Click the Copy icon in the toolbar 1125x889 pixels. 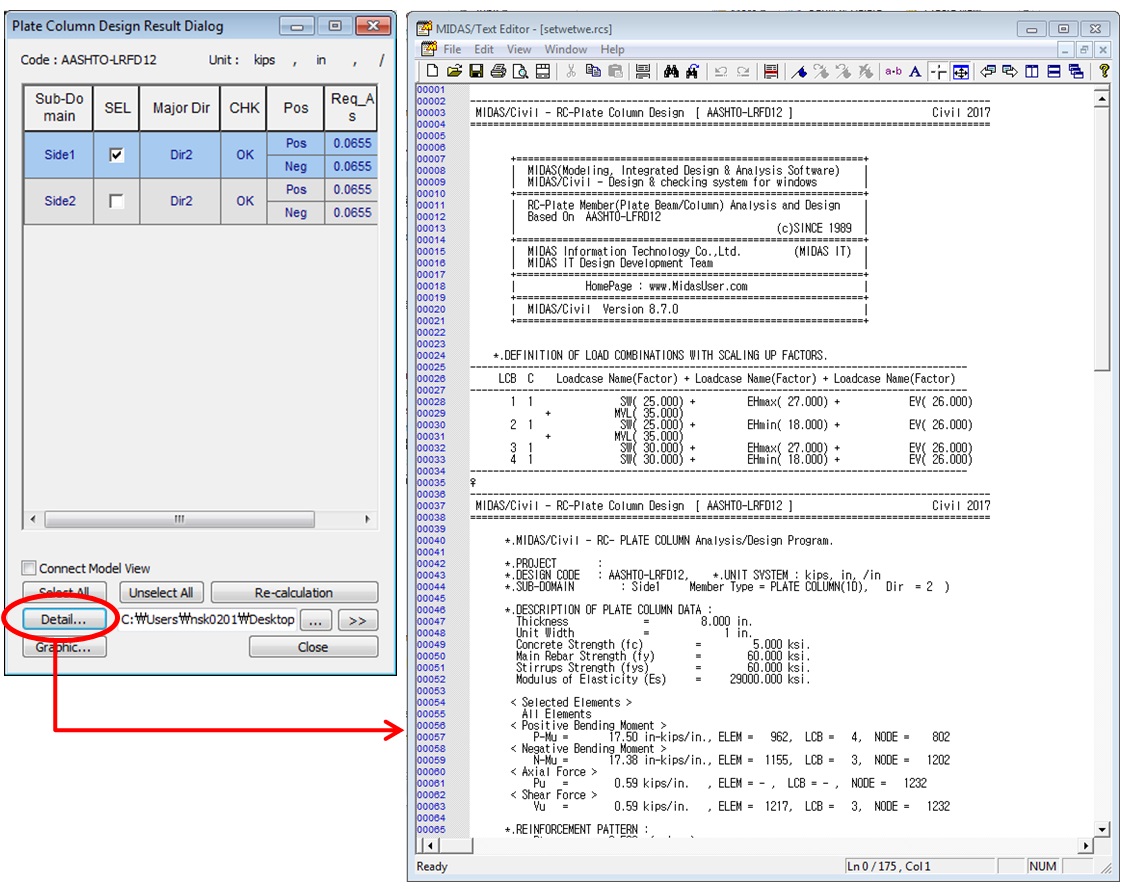click(593, 71)
